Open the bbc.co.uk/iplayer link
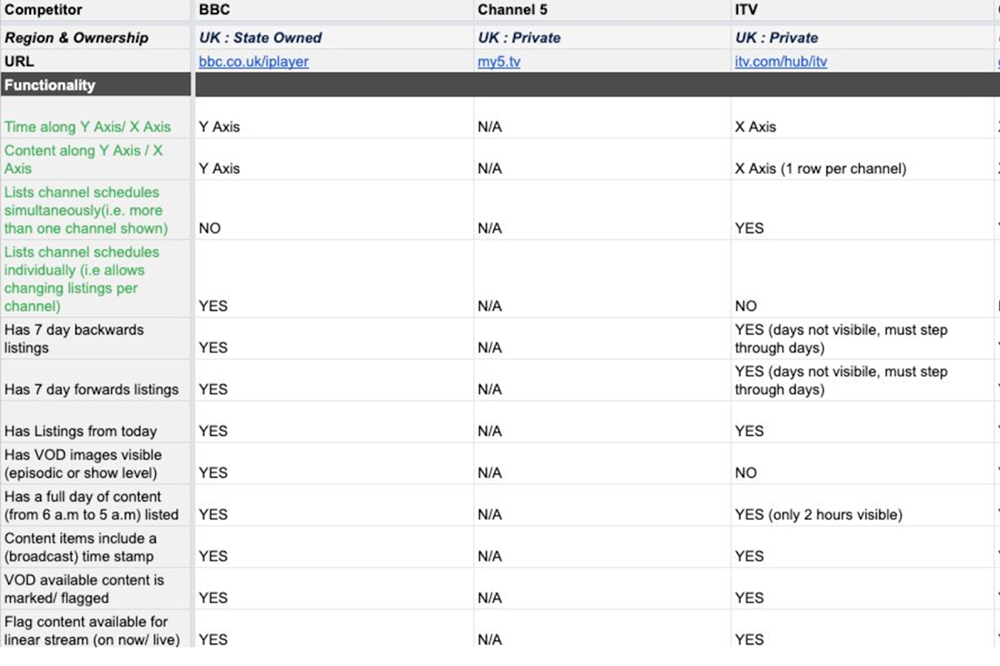Image resolution: width=1000 pixels, height=666 pixels. click(253, 61)
